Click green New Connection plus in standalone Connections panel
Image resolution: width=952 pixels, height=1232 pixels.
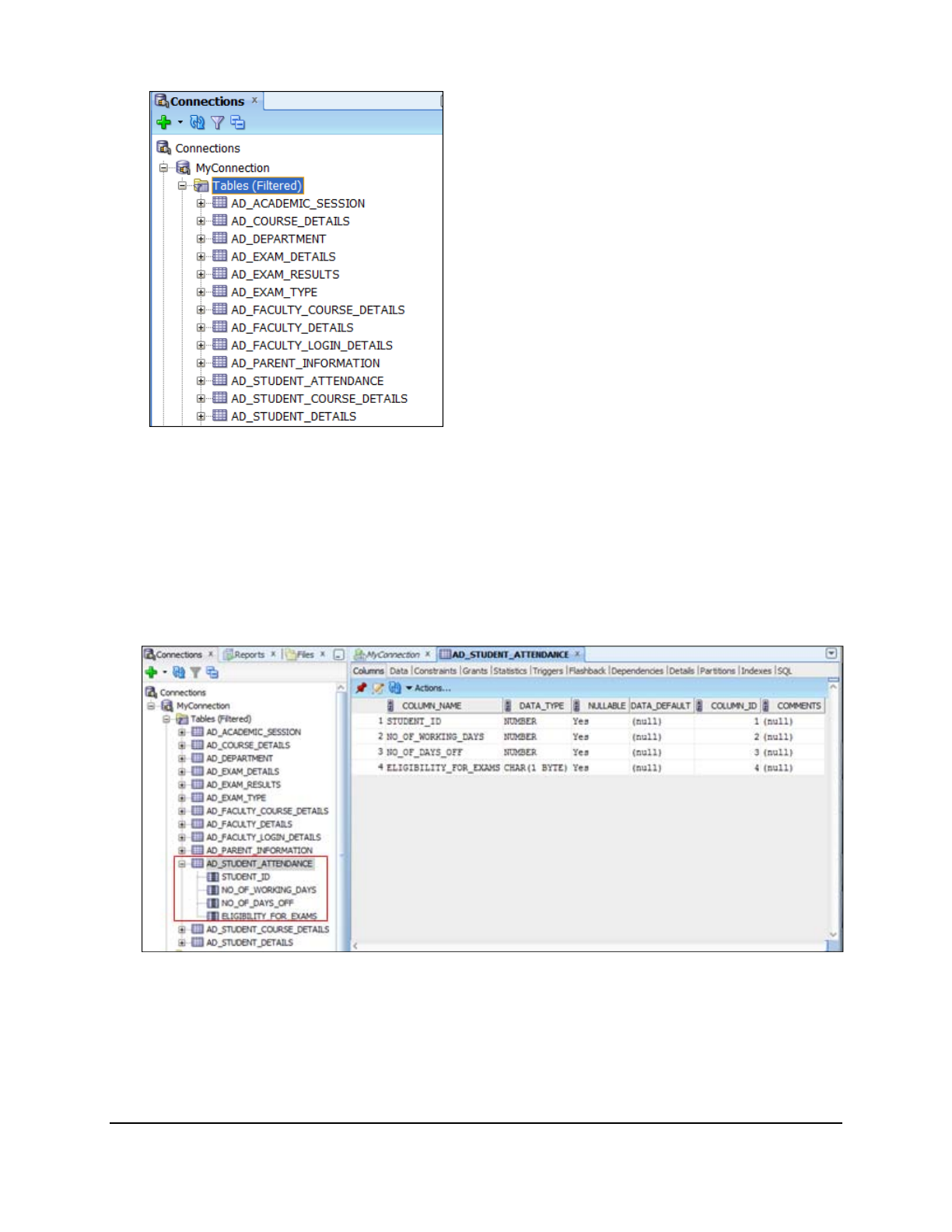pos(163,122)
